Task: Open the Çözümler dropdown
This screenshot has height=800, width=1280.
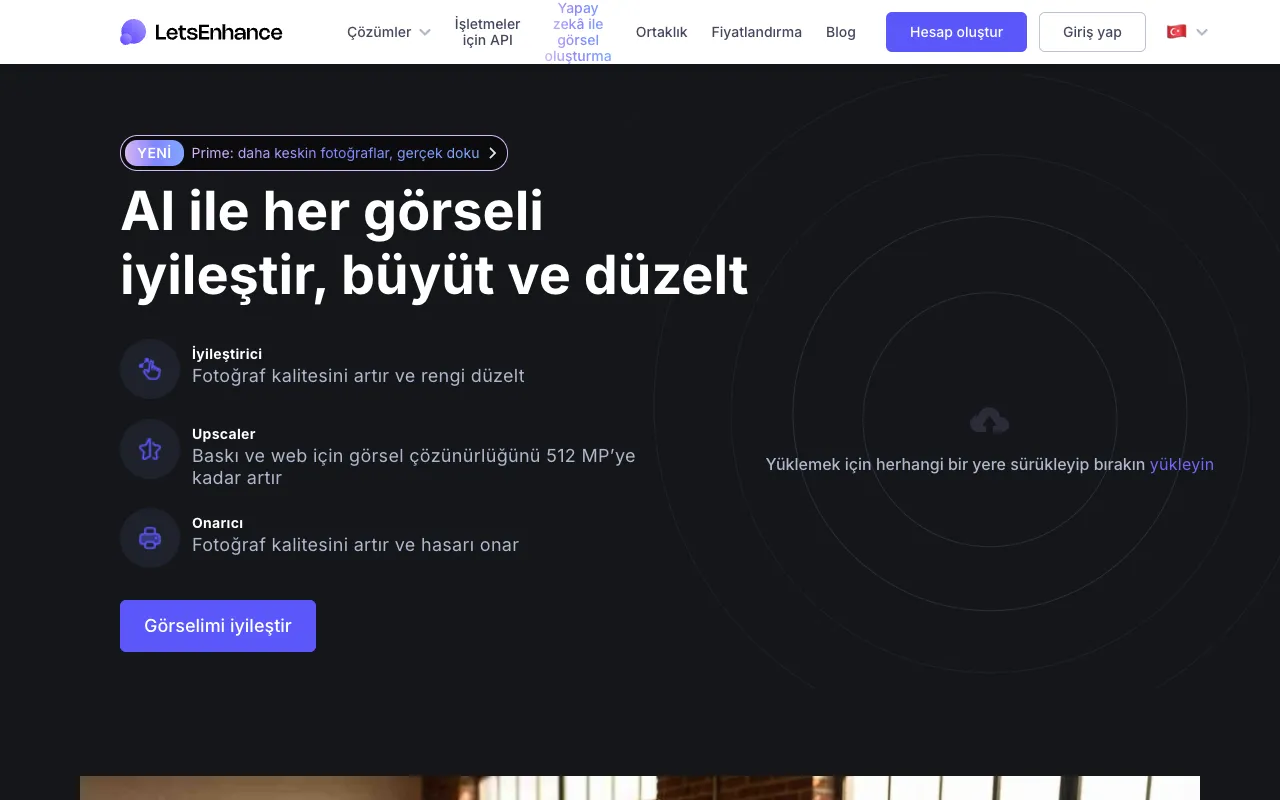Action: (388, 32)
